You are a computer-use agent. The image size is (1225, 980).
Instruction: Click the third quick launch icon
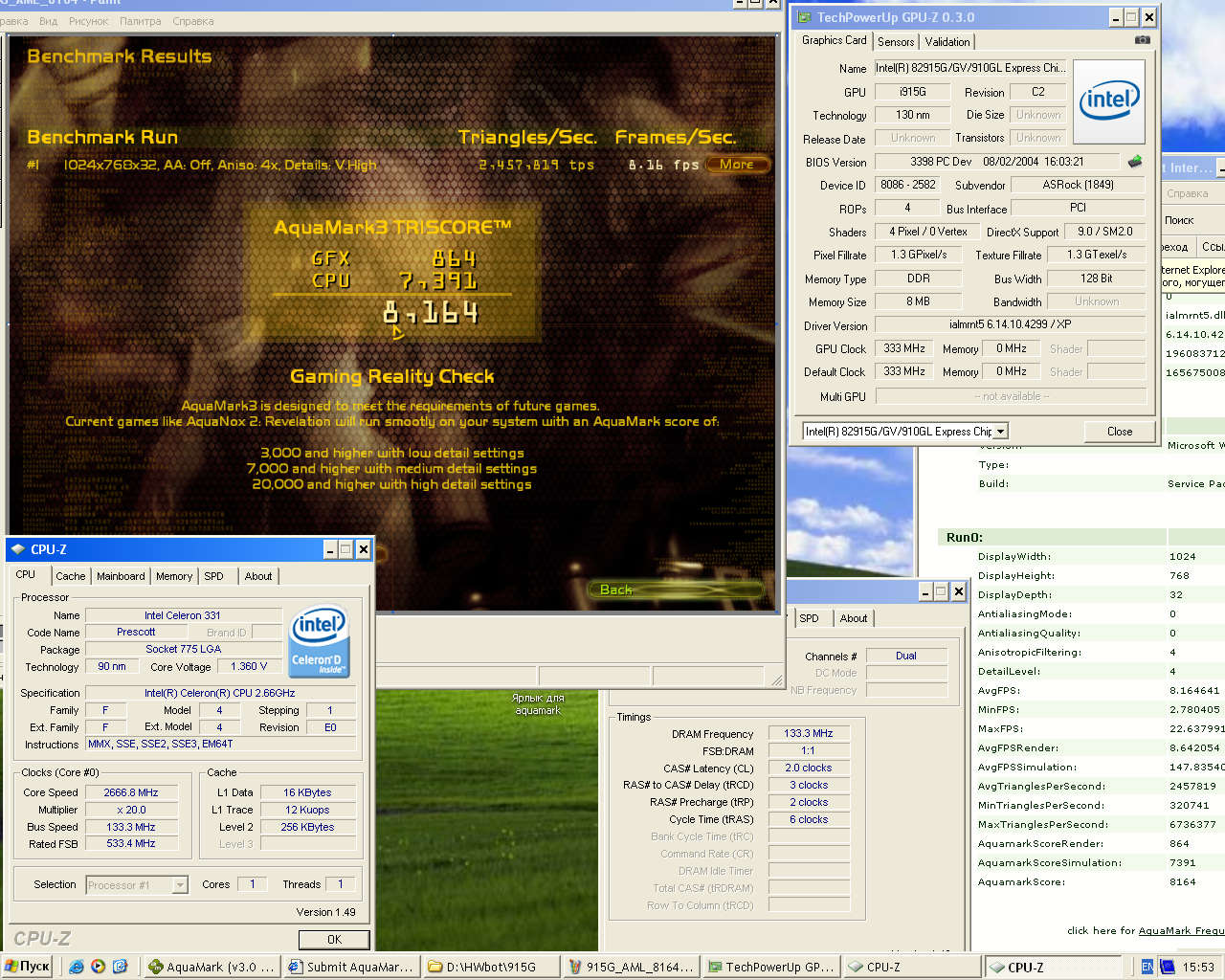coord(120,967)
